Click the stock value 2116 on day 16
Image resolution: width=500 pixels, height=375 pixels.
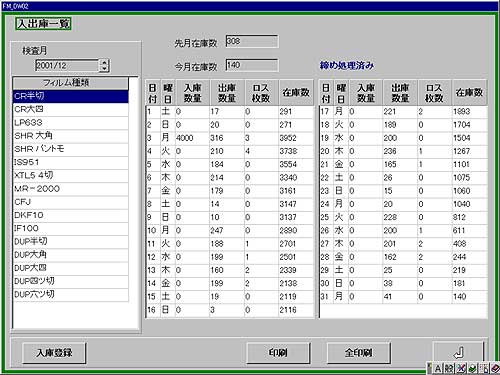(x=296, y=310)
